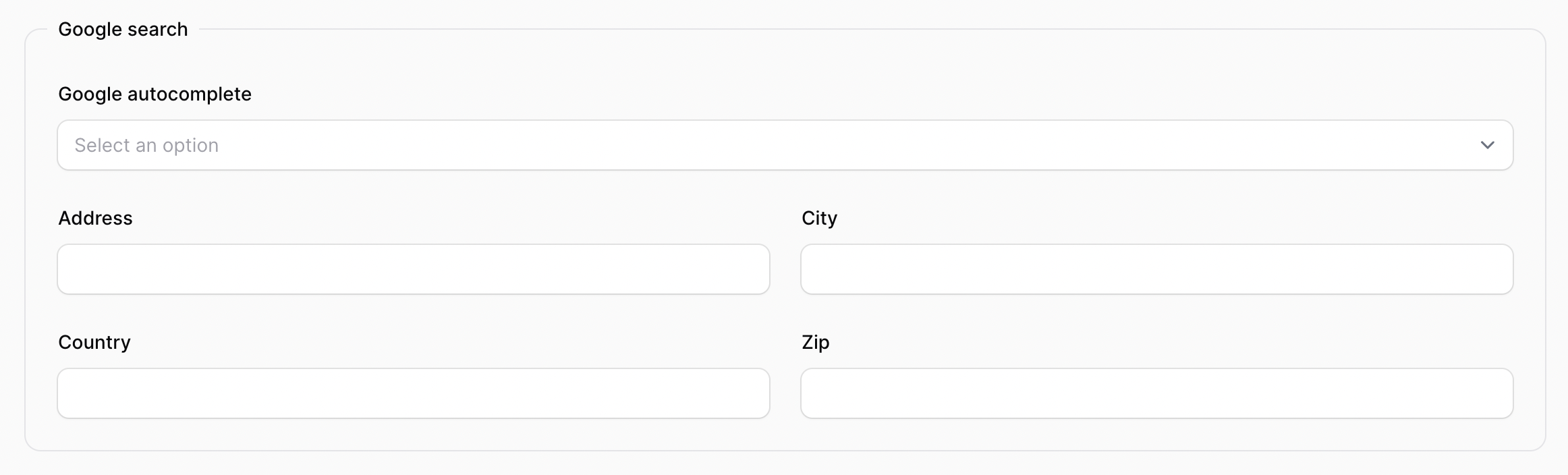Click the Google search section legend
The image size is (1568, 475).
123,29
